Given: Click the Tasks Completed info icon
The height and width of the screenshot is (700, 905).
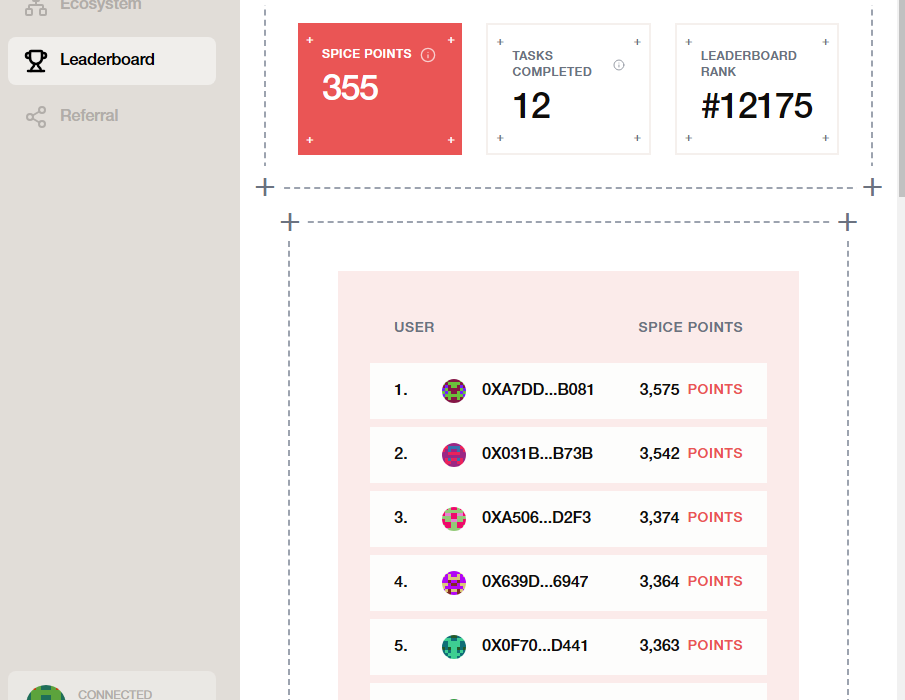Looking at the screenshot, I should point(619,65).
